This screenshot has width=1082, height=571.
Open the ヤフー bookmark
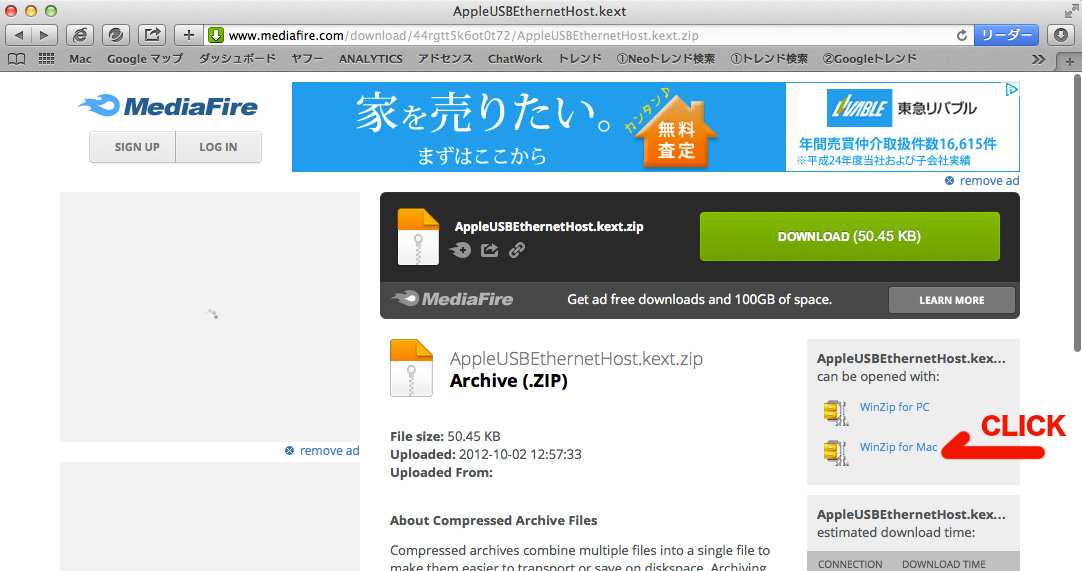307,59
